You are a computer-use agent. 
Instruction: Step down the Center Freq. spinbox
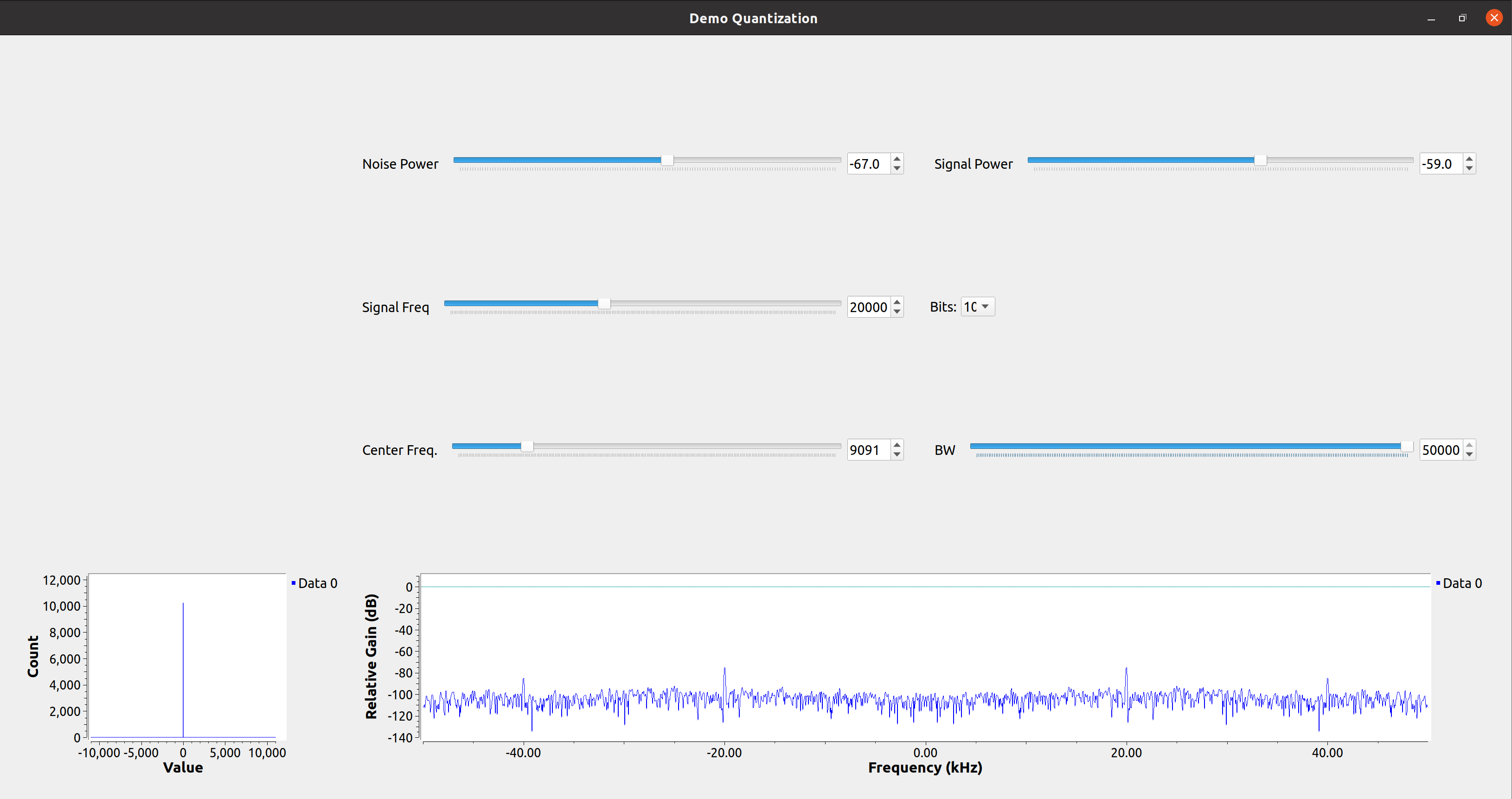pos(896,454)
